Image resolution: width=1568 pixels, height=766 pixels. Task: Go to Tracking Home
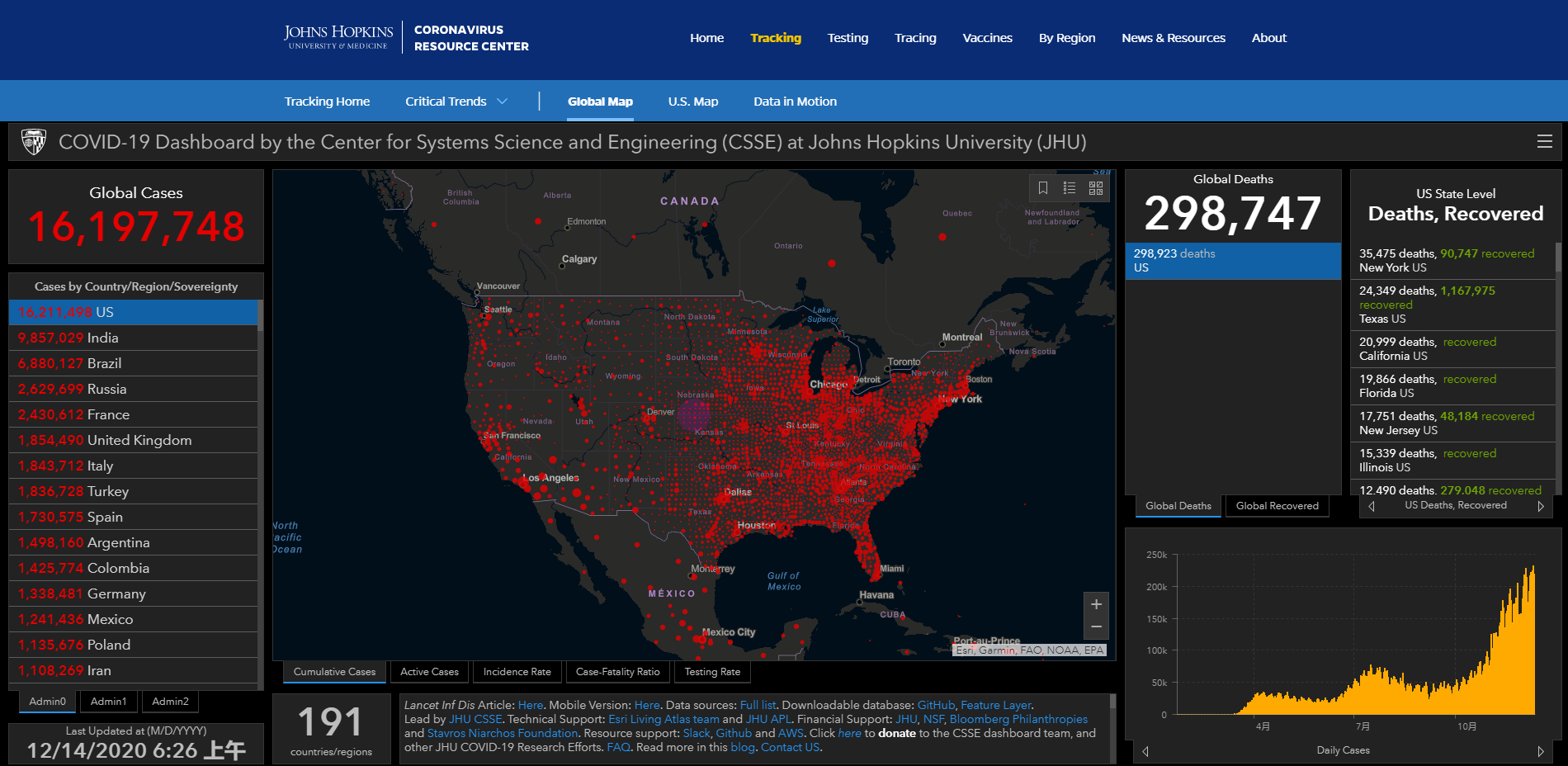click(x=327, y=102)
